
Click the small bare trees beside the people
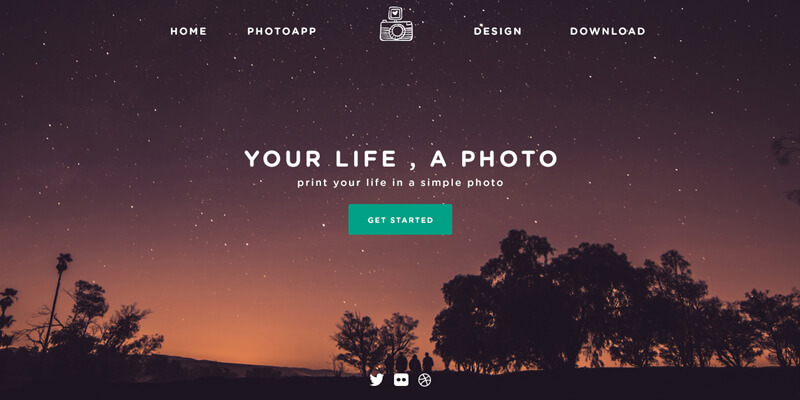pos(375,341)
